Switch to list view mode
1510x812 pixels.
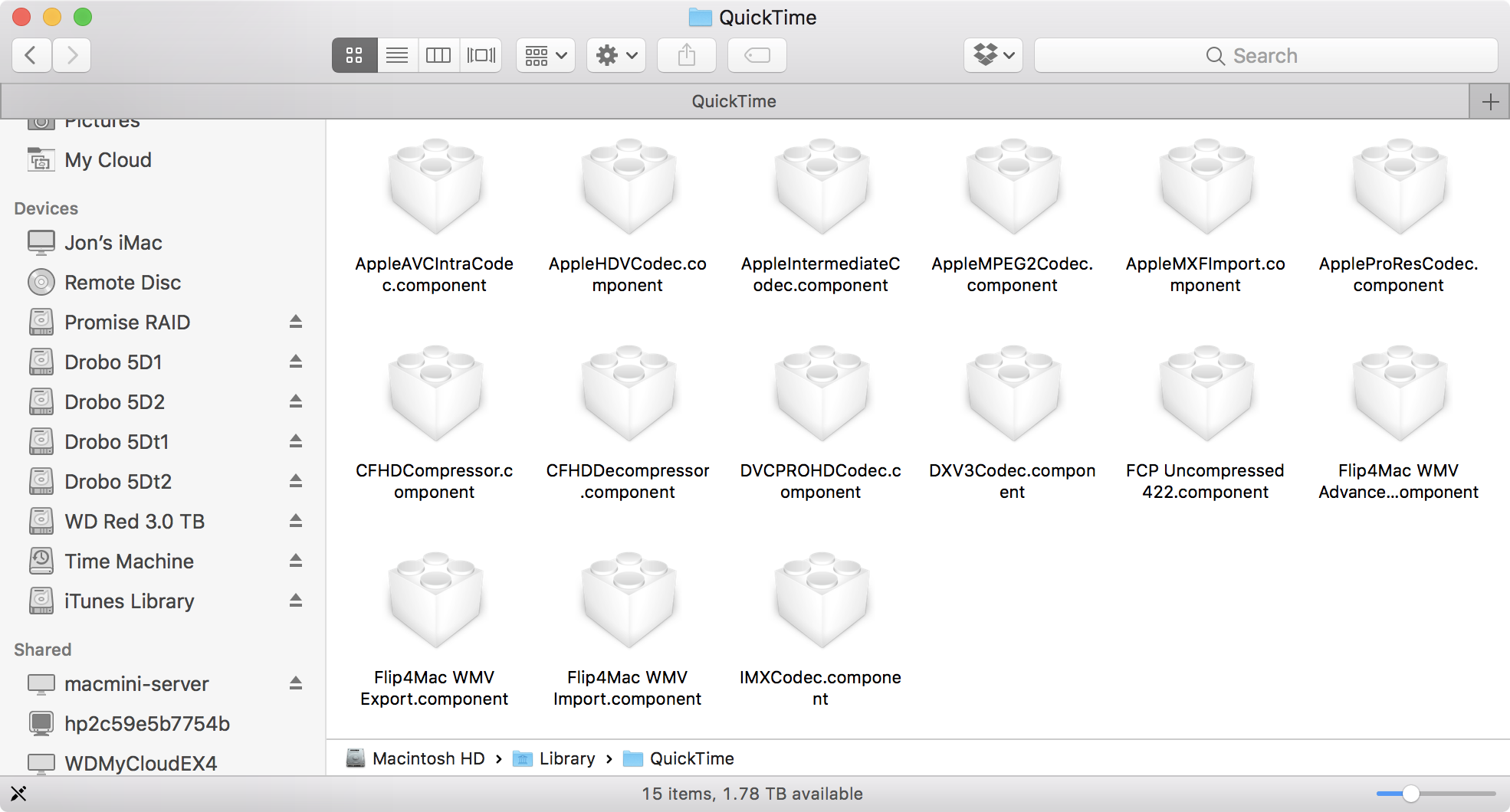397,55
